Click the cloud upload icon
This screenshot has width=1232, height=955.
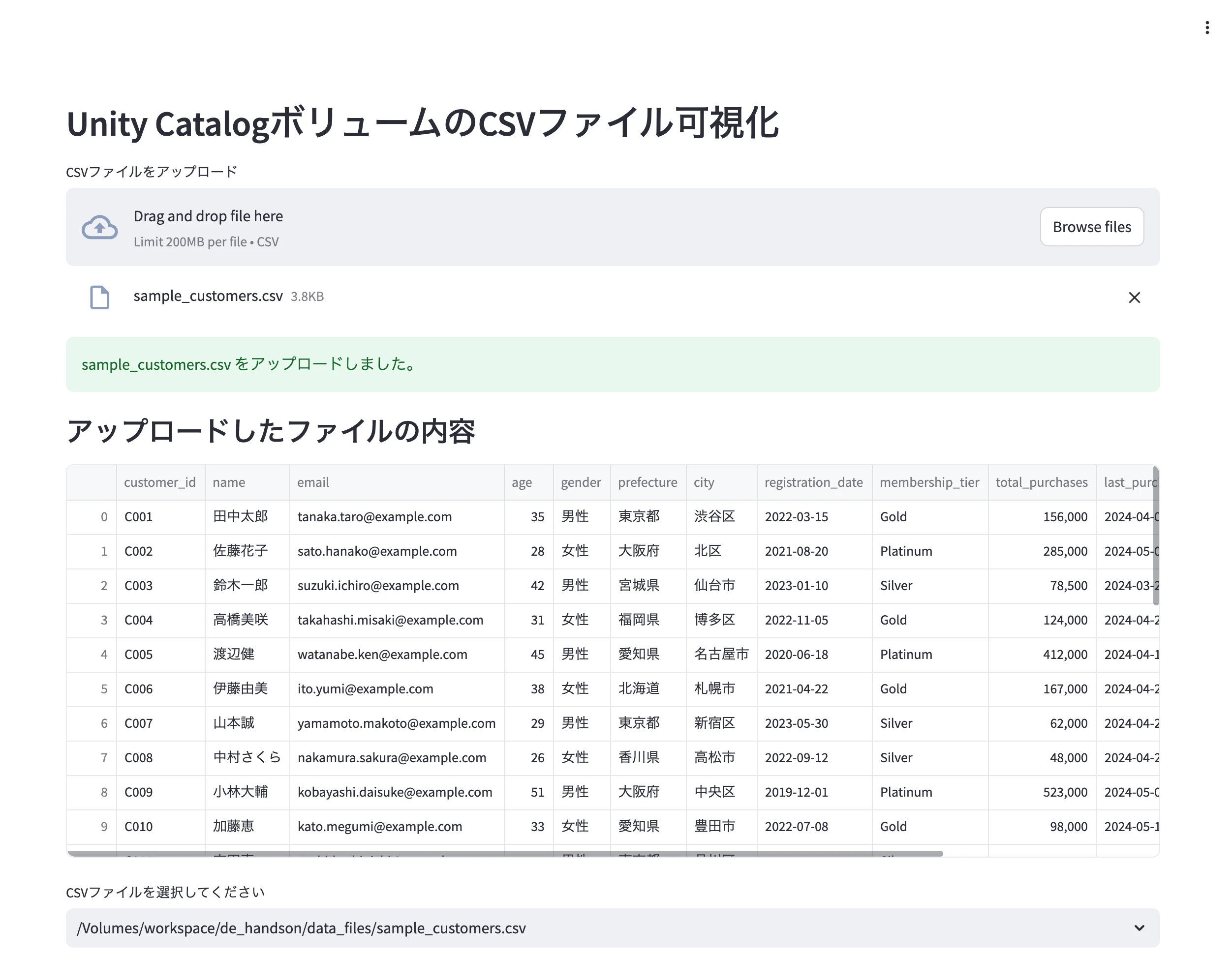point(100,227)
